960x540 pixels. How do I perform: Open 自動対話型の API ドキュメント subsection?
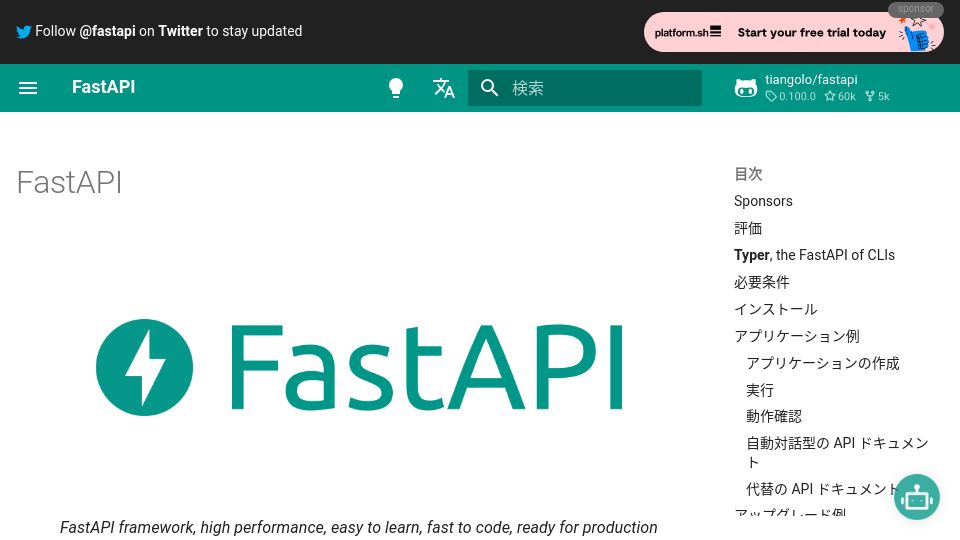point(837,452)
